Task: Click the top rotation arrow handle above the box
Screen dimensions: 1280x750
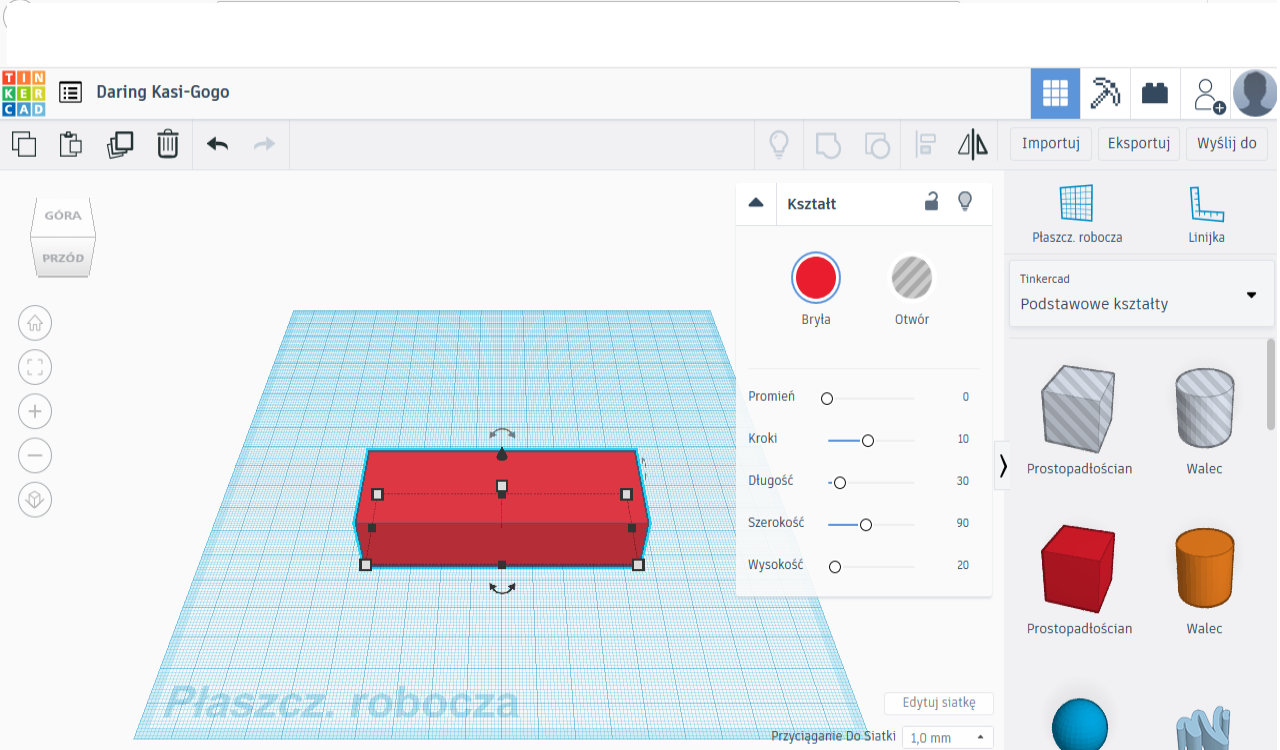Action: point(502,433)
